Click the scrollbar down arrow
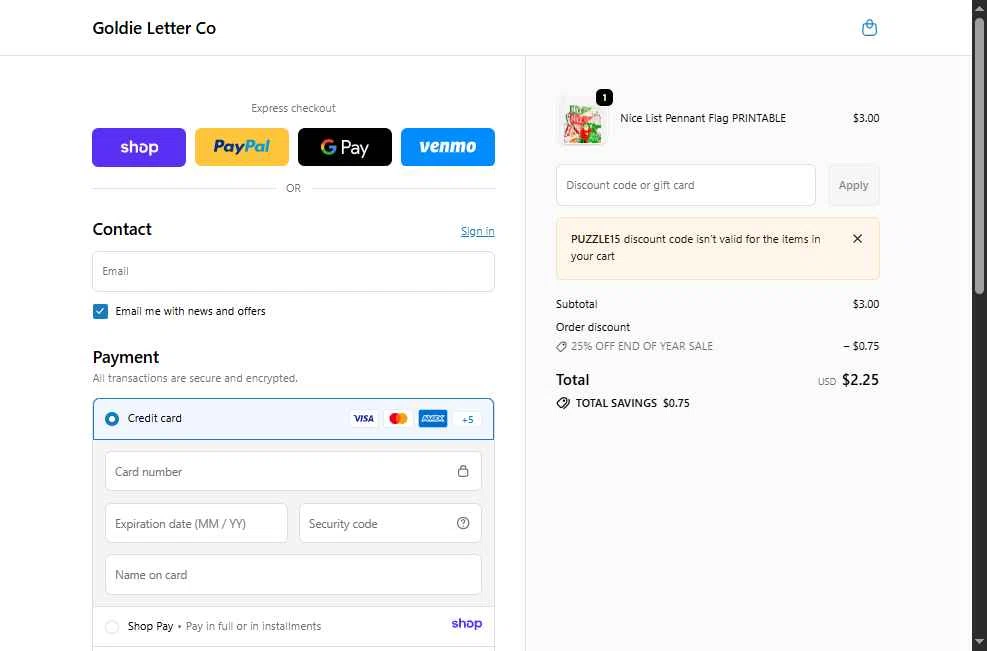Image resolution: width=987 pixels, height=651 pixels. pos(979,644)
